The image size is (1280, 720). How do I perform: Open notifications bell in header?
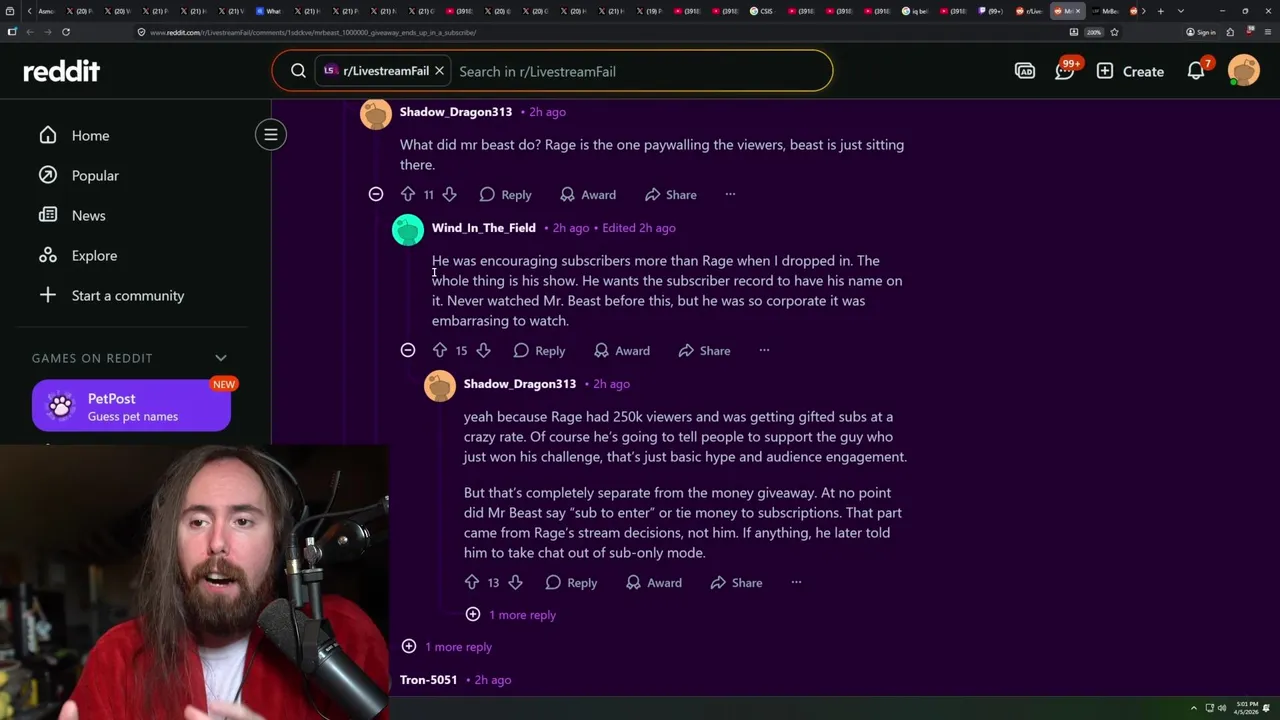pos(1196,71)
